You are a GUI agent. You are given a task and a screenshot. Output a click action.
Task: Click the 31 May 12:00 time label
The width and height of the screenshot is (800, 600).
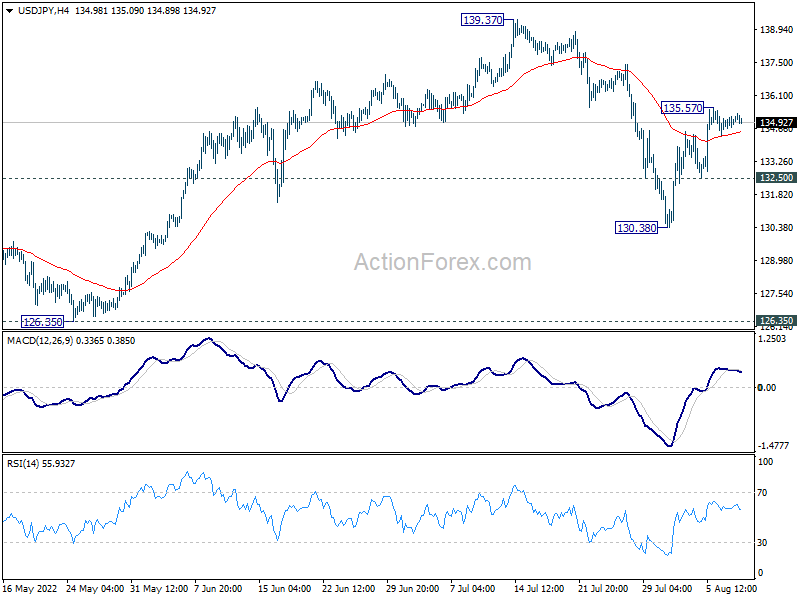coord(159,588)
